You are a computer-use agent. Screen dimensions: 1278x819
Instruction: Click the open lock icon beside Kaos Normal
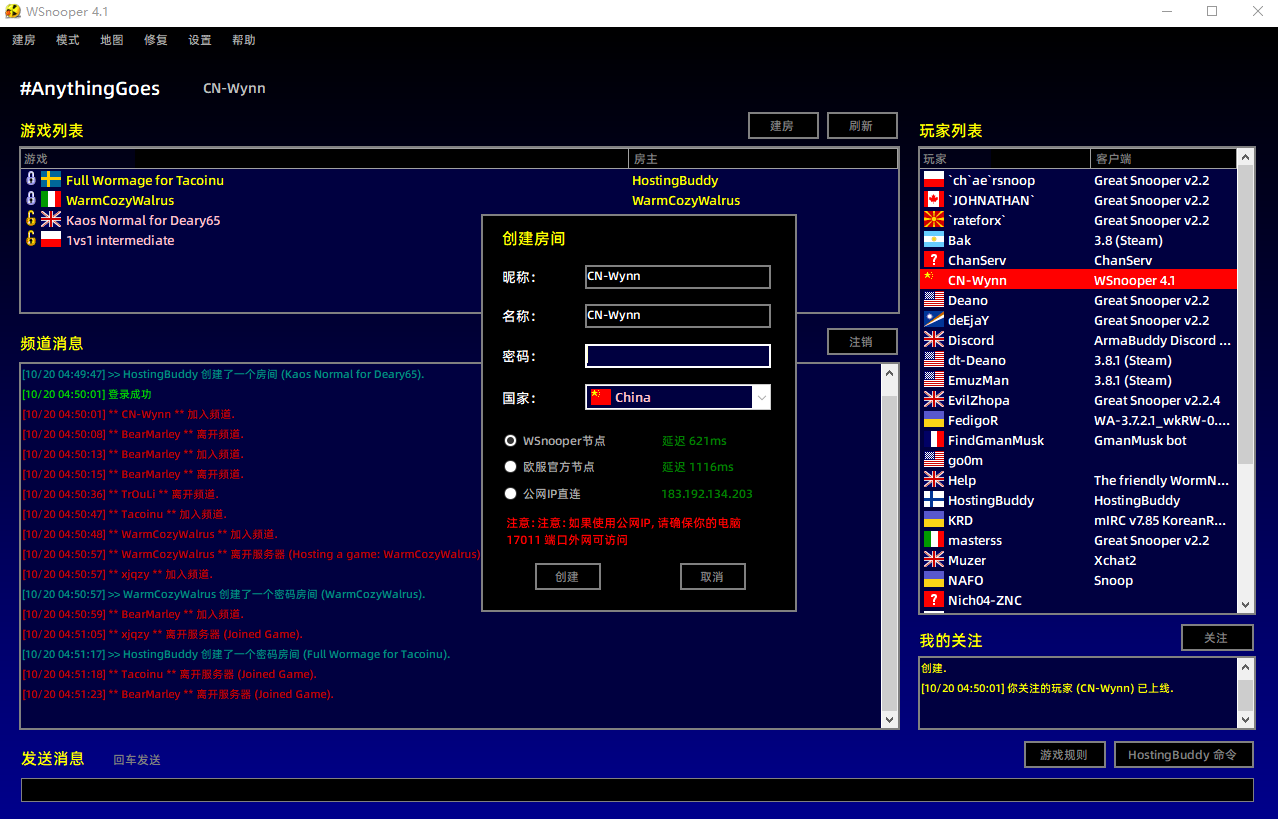(31, 220)
